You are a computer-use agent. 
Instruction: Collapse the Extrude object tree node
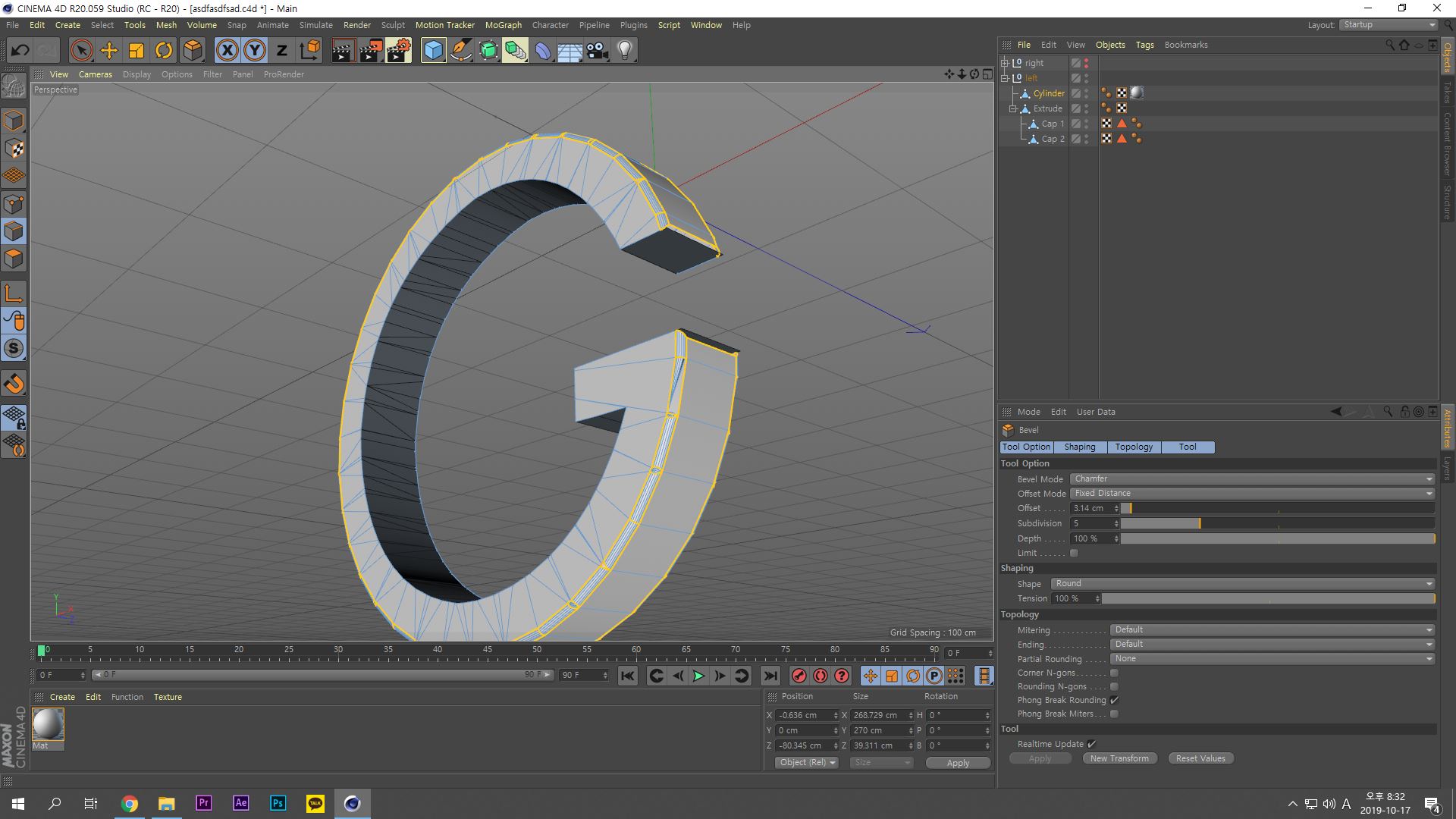point(1012,108)
